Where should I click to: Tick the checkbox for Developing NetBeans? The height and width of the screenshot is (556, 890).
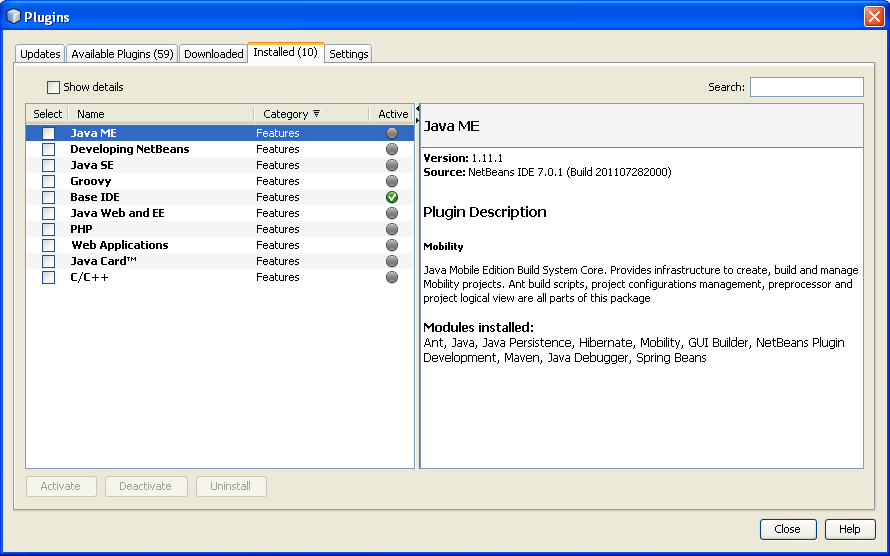(48, 149)
